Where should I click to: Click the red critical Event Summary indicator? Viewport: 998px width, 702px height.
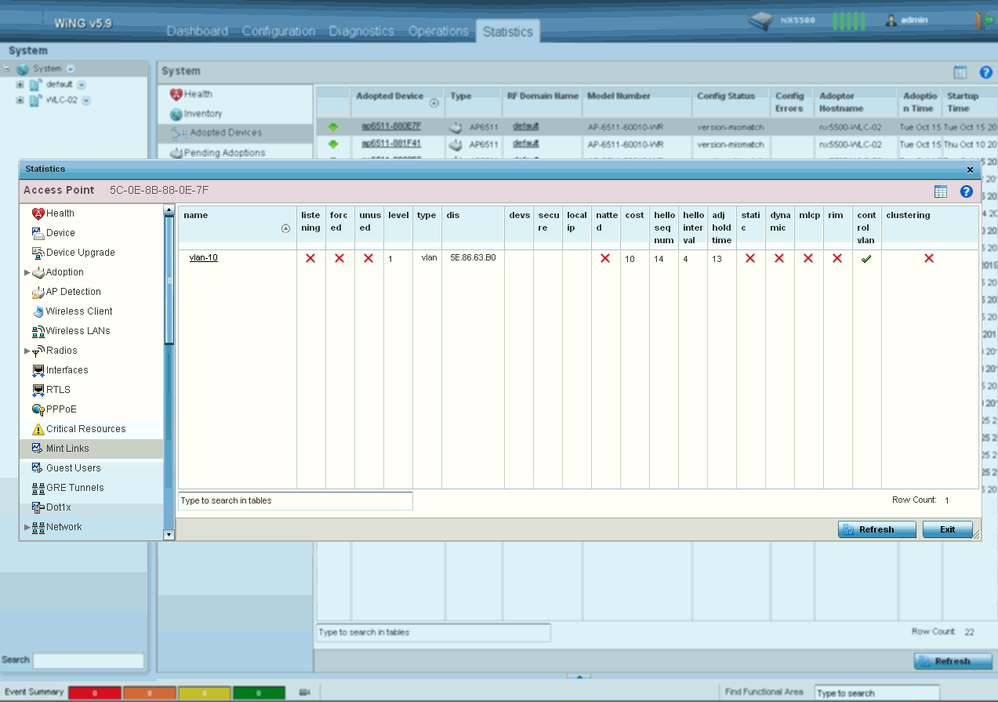(94, 692)
